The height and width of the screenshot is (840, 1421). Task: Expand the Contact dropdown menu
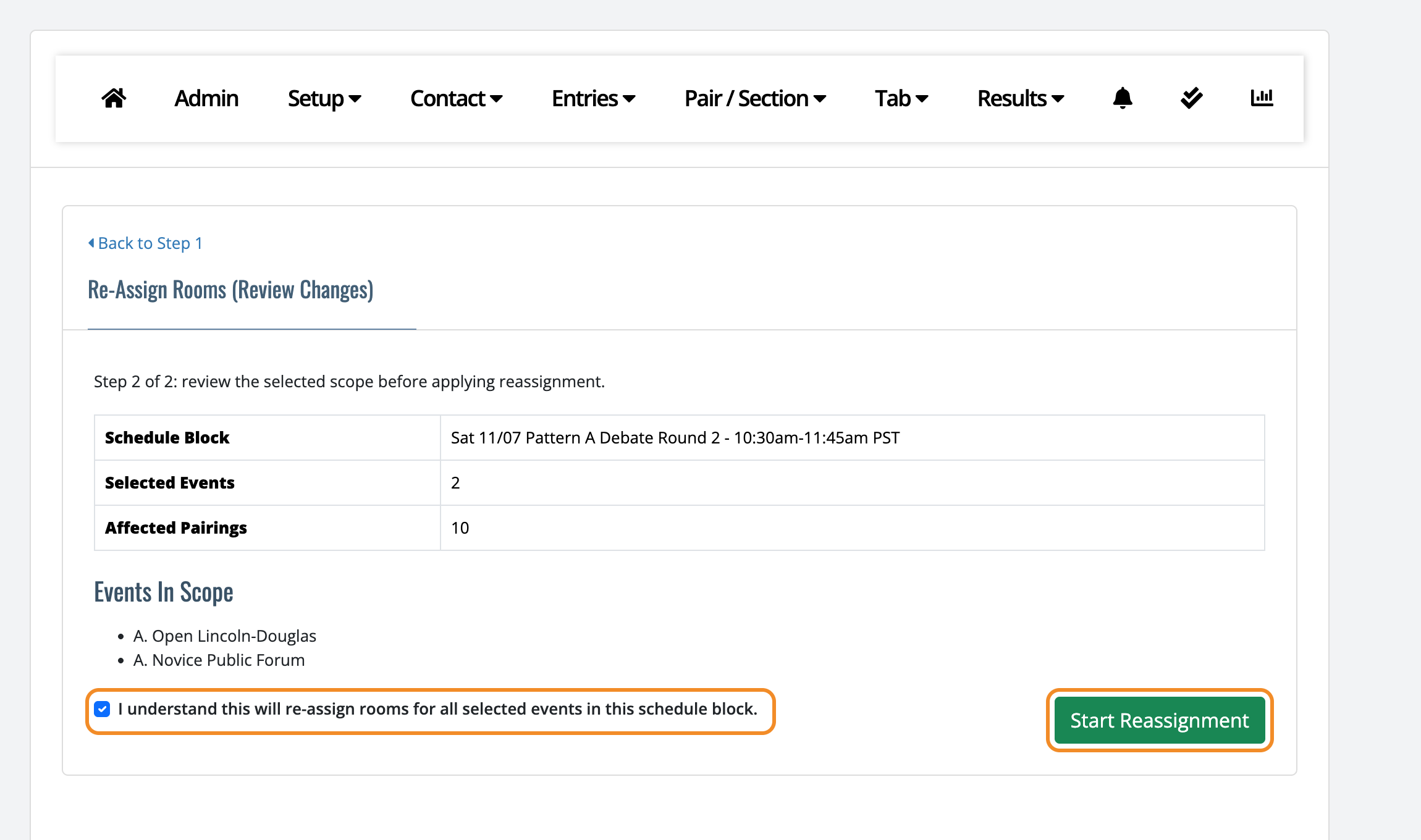coord(456,98)
